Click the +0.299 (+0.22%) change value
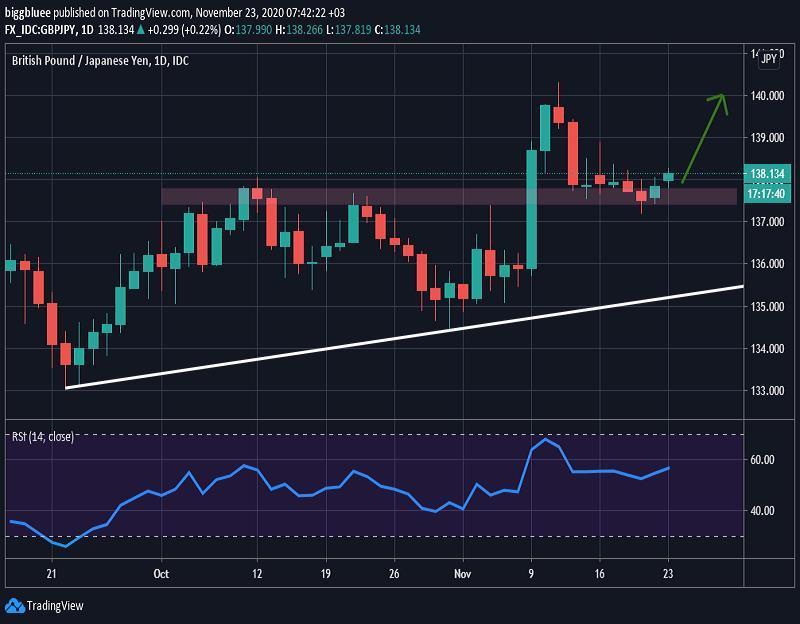Image resolution: width=800 pixels, height=624 pixels. (x=184, y=30)
